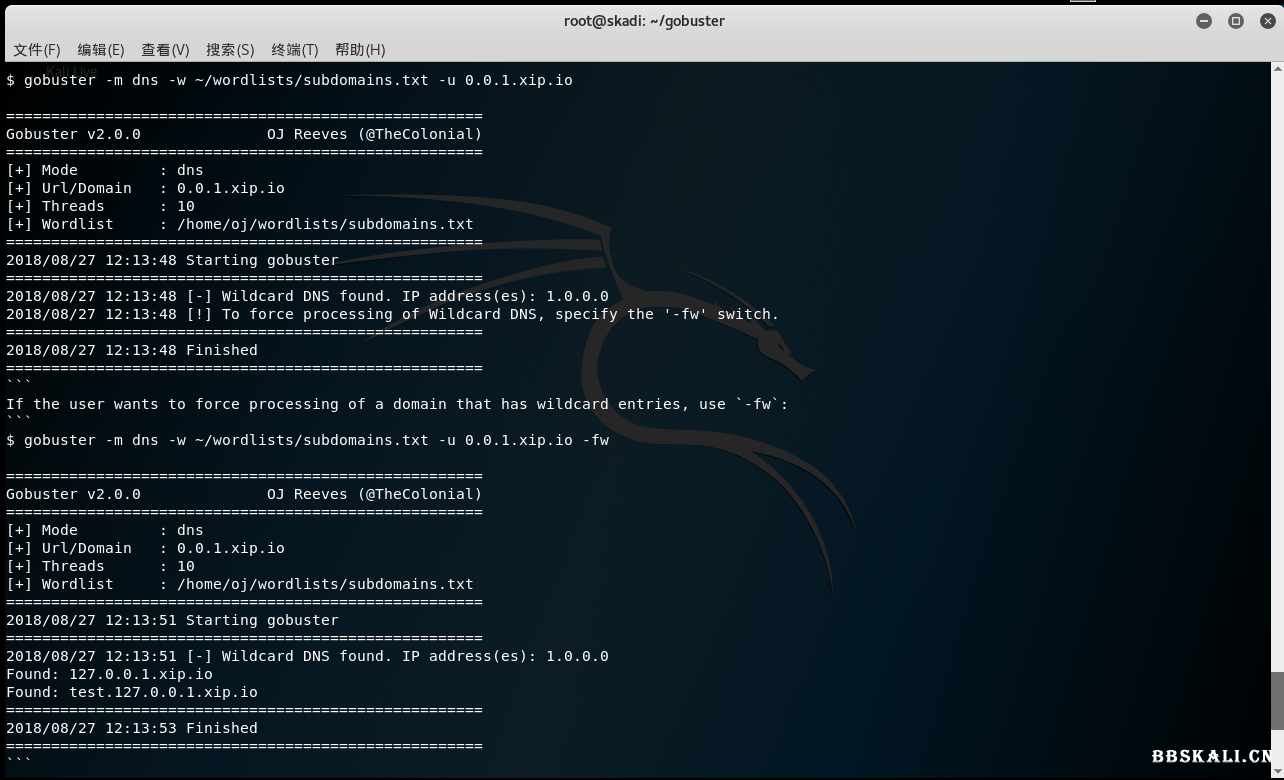Click the root@skadi title bar text
Image resolution: width=1284 pixels, height=780 pixels.
(x=644, y=21)
